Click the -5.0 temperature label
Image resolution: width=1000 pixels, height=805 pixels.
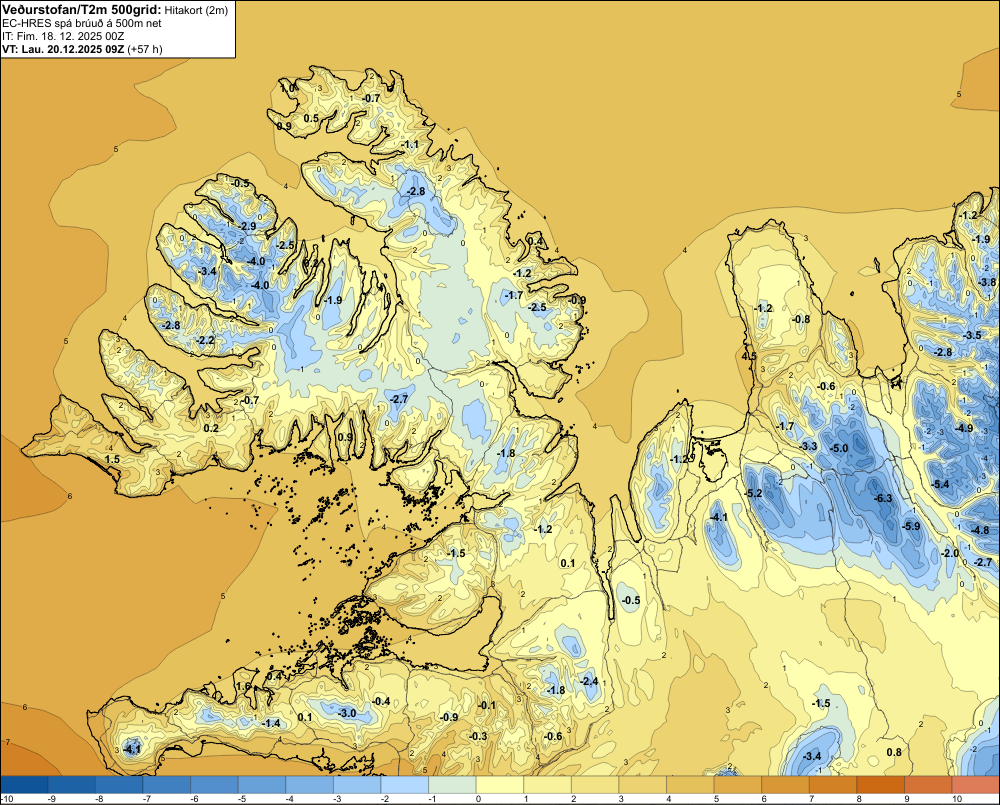pos(840,448)
